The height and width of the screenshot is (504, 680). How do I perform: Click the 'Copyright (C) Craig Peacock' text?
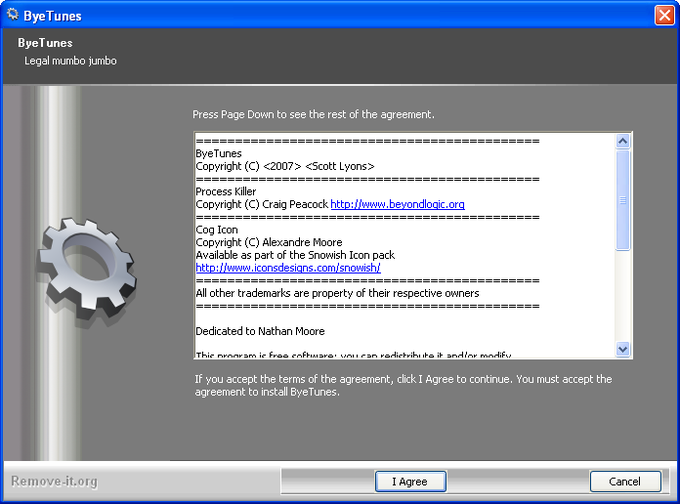[x=262, y=204]
